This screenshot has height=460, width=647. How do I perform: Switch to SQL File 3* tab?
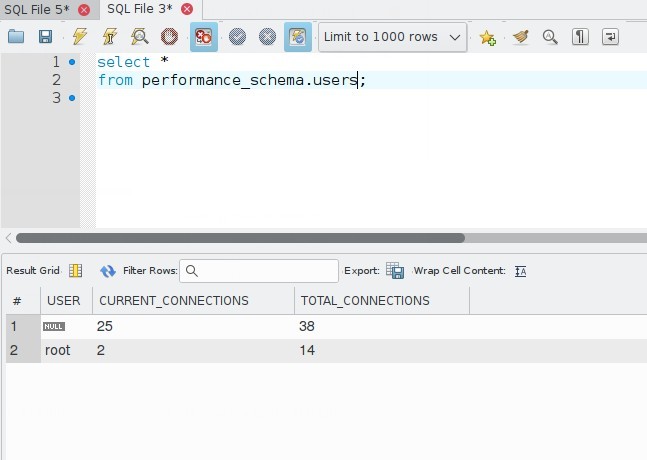pyautogui.click(x=139, y=9)
